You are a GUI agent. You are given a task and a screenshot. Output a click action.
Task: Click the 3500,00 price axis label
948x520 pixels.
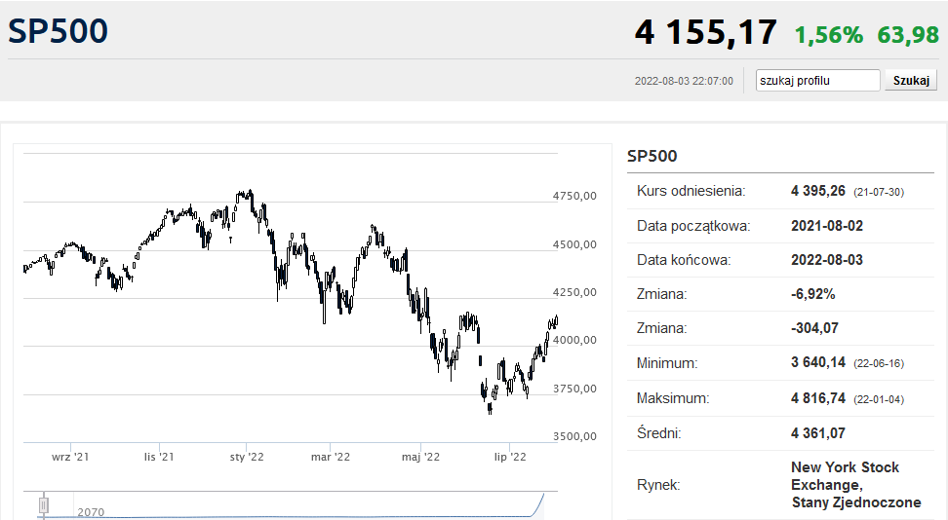coord(574,436)
